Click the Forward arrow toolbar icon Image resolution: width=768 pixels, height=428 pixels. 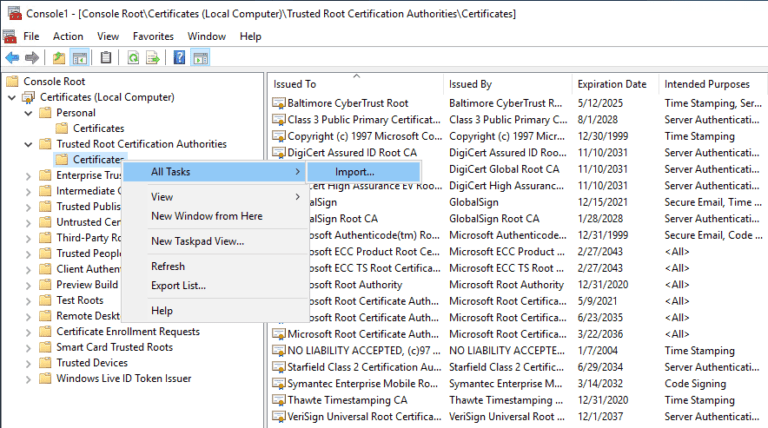tap(32, 58)
